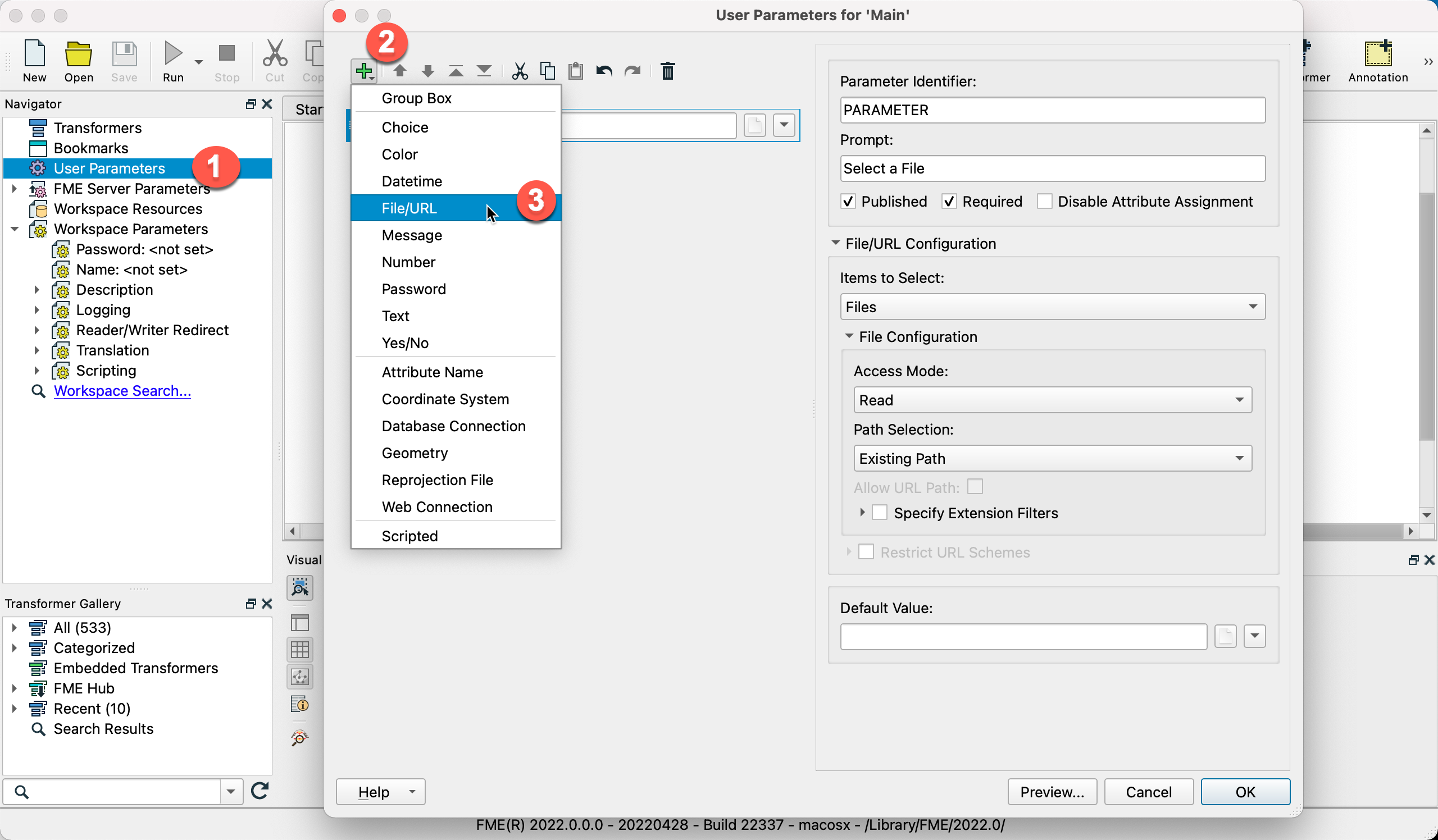Image resolution: width=1438 pixels, height=840 pixels.
Task: Click the green plus add-parameter button
Action: (362, 71)
